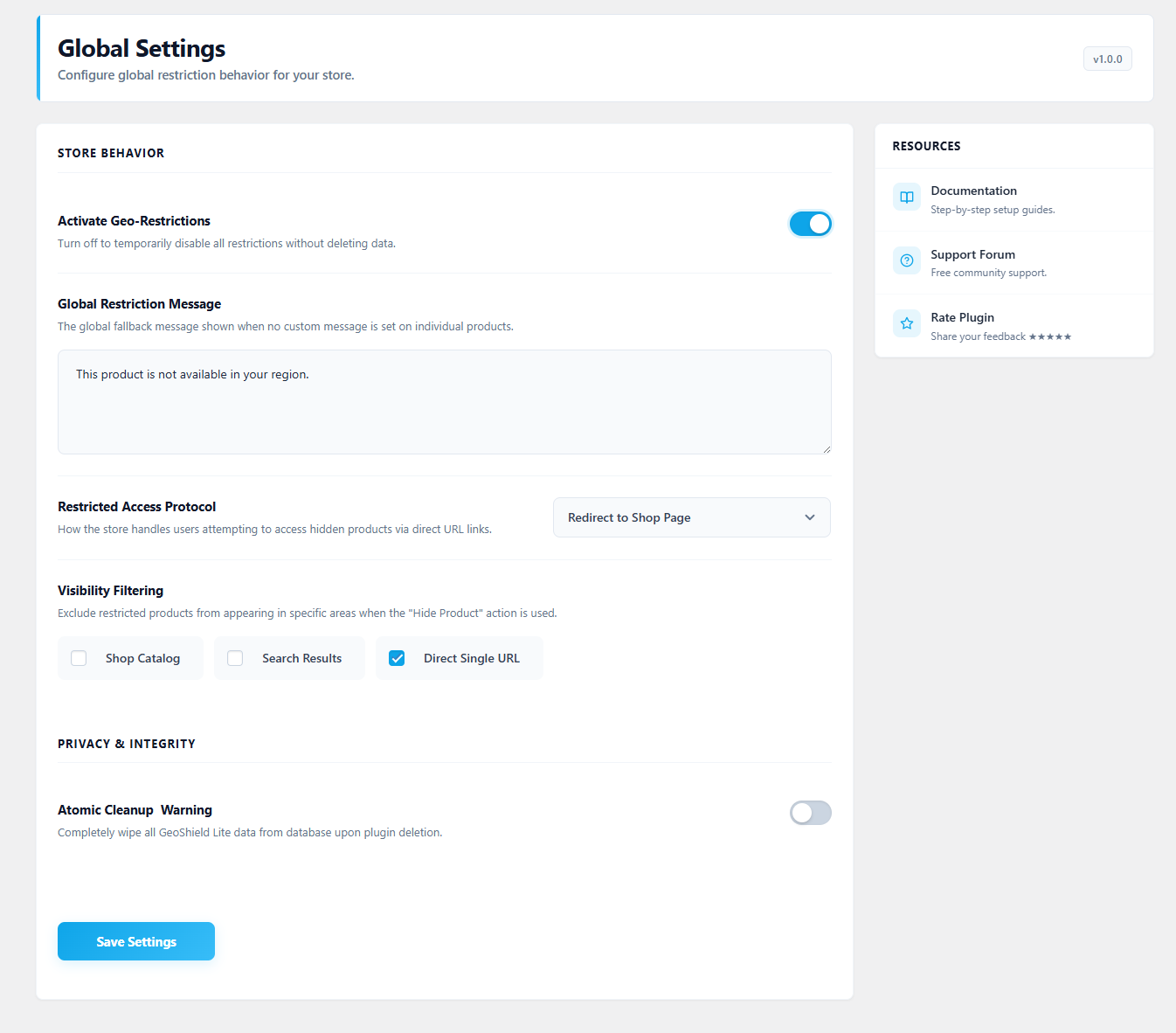Image resolution: width=1176 pixels, height=1033 pixels.
Task: Click the Documentation book icon
Action: [x=906, y=197]
